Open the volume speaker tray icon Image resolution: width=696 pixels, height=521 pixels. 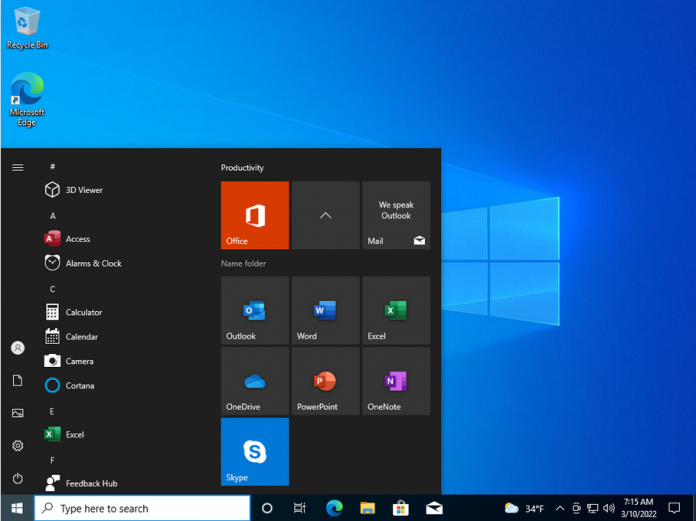pyautogui.click(x=609, y=508)
